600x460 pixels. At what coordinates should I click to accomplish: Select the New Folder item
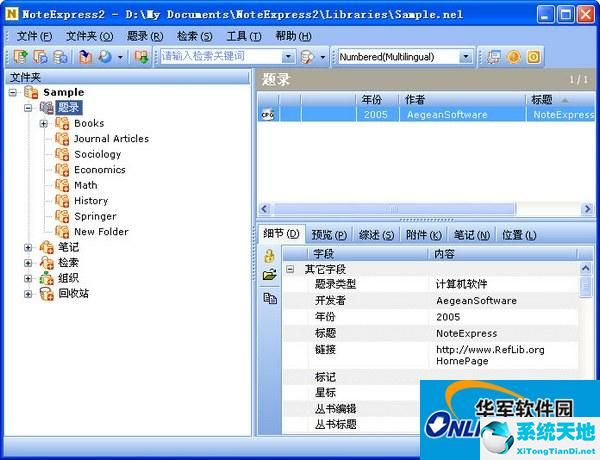click(101, 232)
